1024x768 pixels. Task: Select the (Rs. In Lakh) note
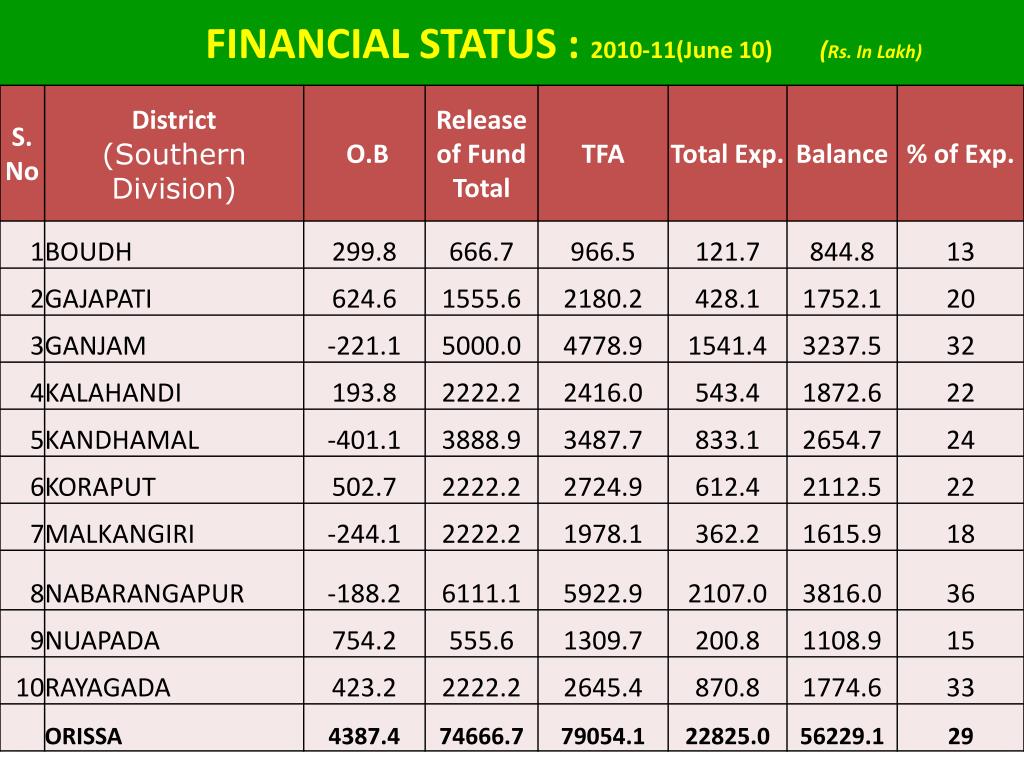[x=871, y=51]
